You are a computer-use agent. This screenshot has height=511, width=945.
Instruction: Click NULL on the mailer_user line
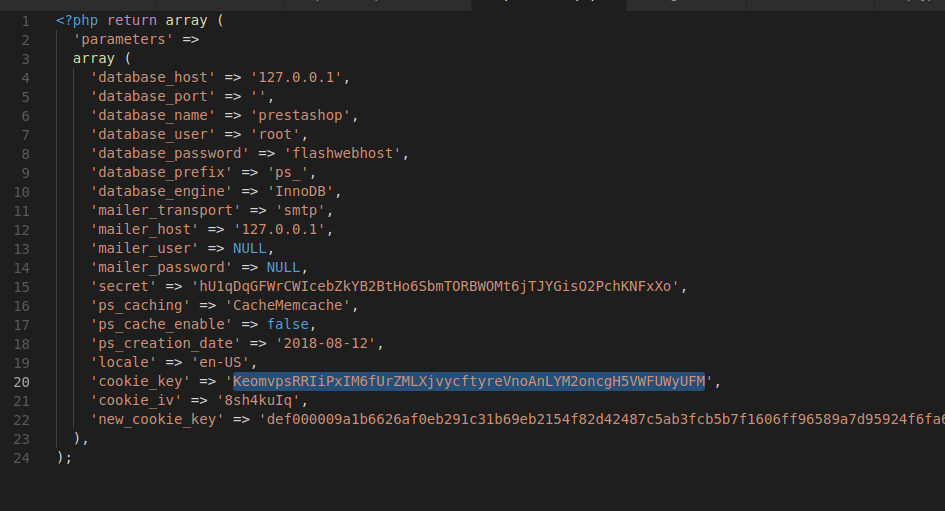coord(250,248)
